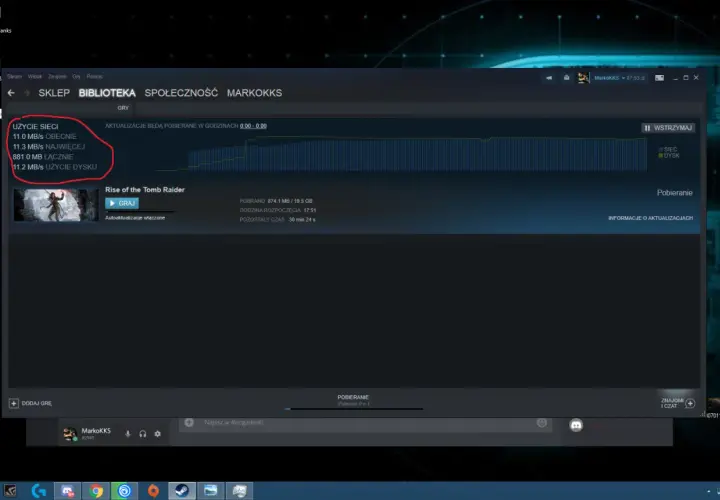Click the Steam account avatar in title bar

pos(583,78)
